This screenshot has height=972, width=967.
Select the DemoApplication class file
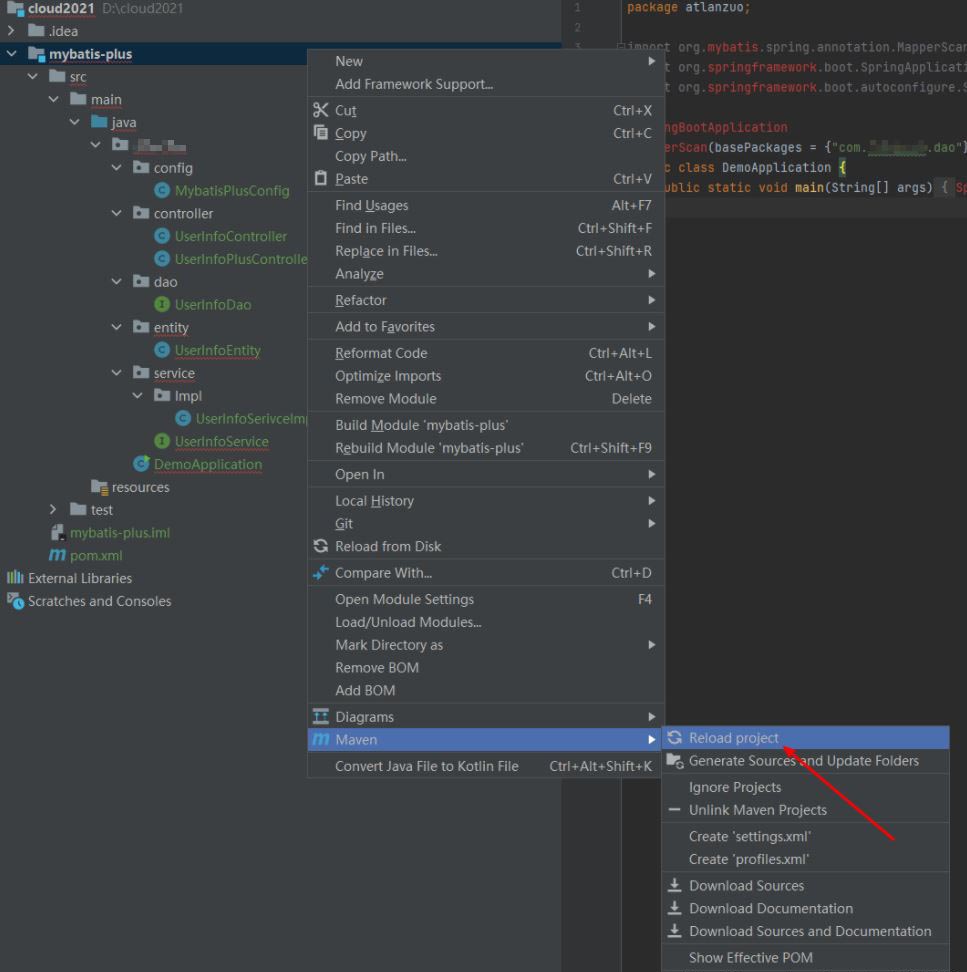(x=207, y=464)
